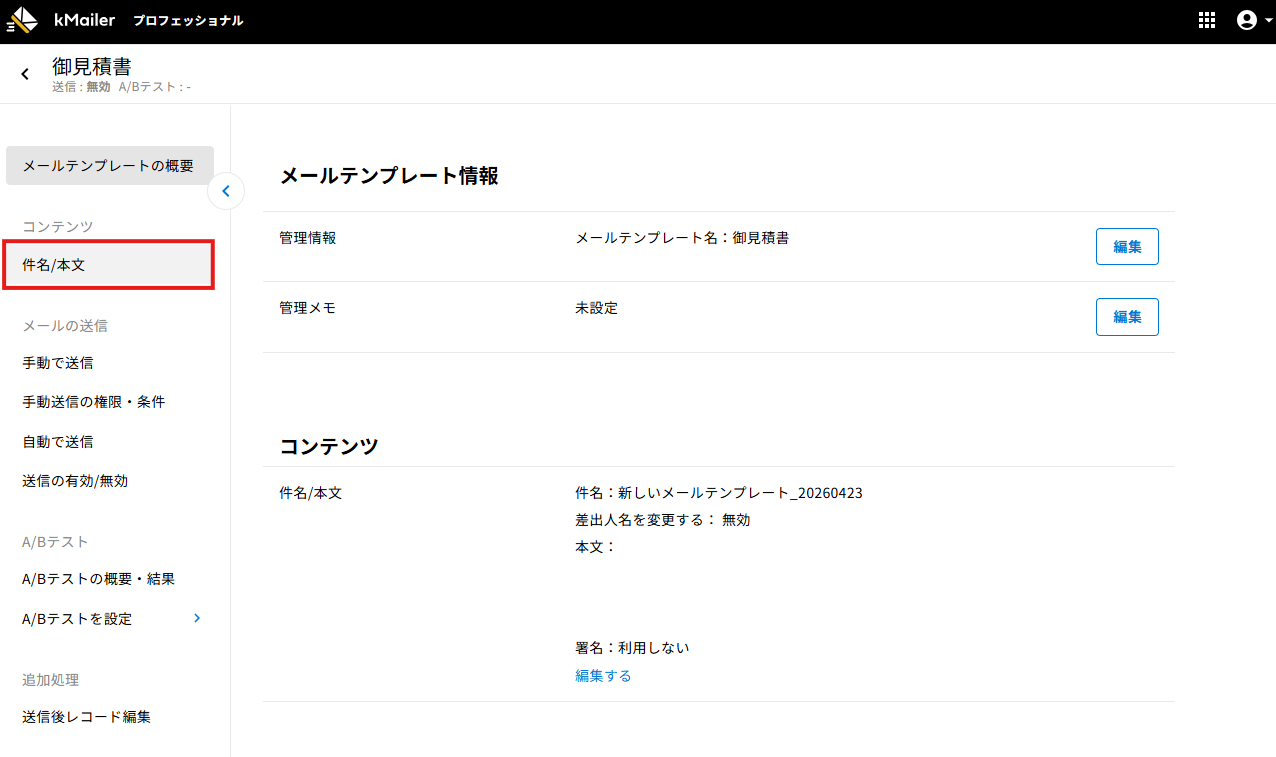The width and height of the screenshot is (1276, 757).
Task: View A/Bテストの概要・結果
Action: click(x=99, y=579)
